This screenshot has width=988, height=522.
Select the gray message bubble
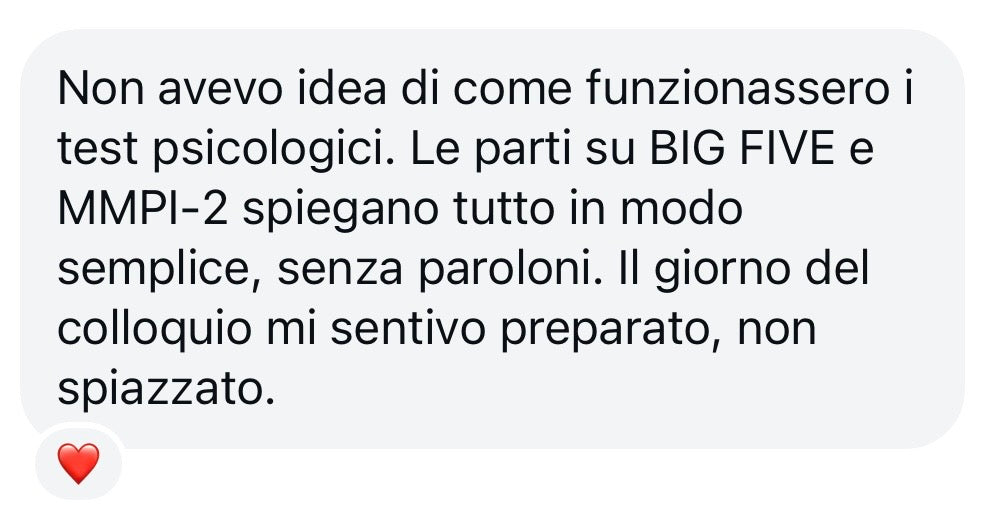(x=493, y=239)
